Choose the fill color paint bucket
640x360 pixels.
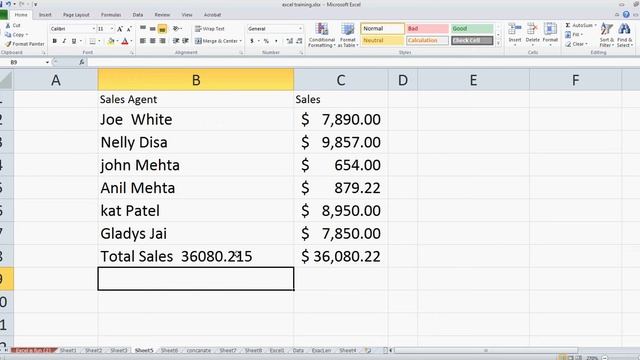click(x=111, y=41)
